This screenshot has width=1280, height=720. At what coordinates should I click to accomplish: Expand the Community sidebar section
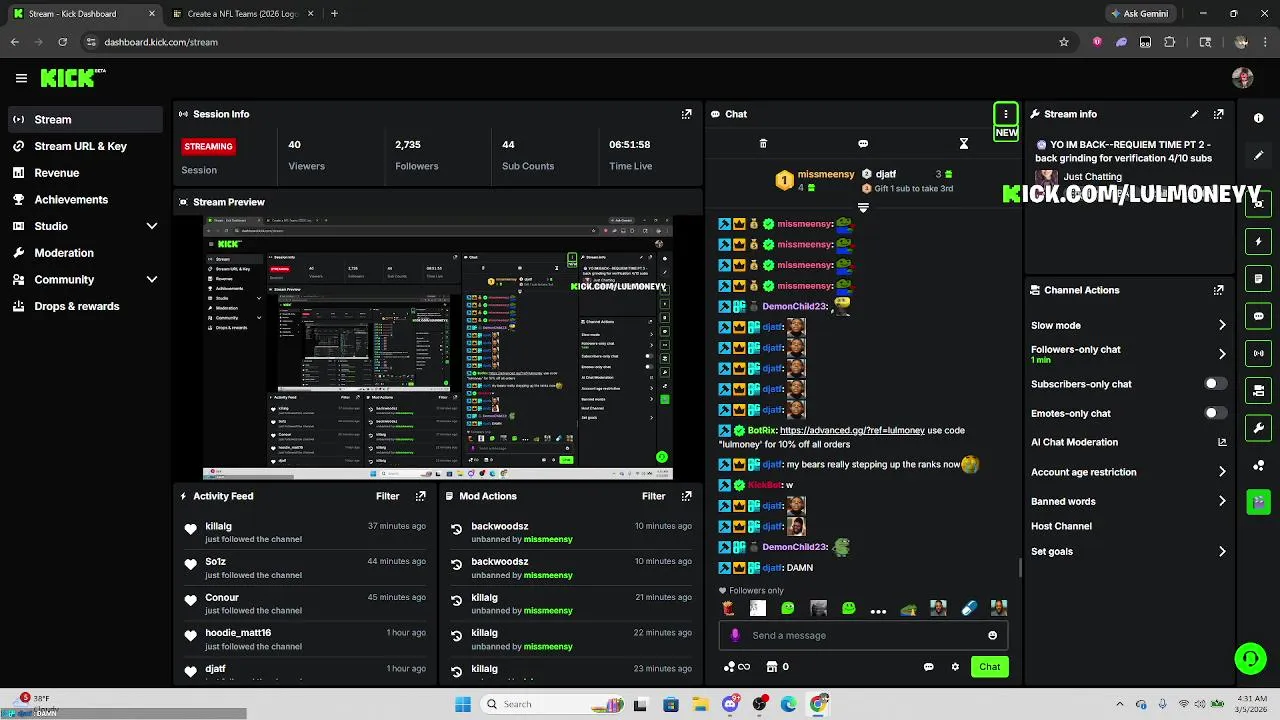pyautogui.click(x=152, y=280)
